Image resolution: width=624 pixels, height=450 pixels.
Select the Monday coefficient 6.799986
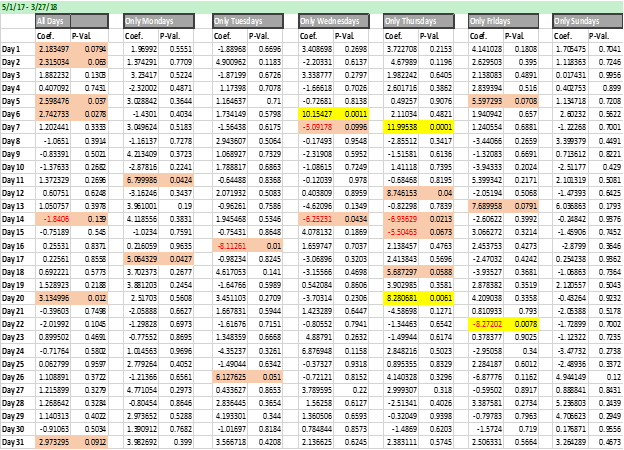point(141,180)
